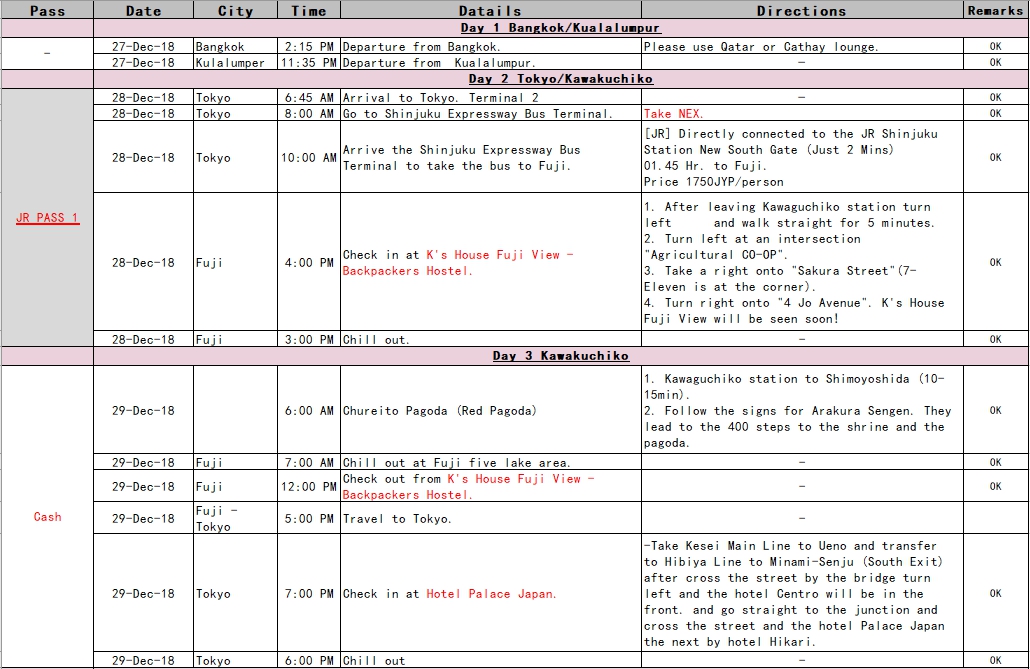This screenshot has height=669, width=1030.
Task: Select the 6:45 AM time cell
Action: [x=309, y=97]
